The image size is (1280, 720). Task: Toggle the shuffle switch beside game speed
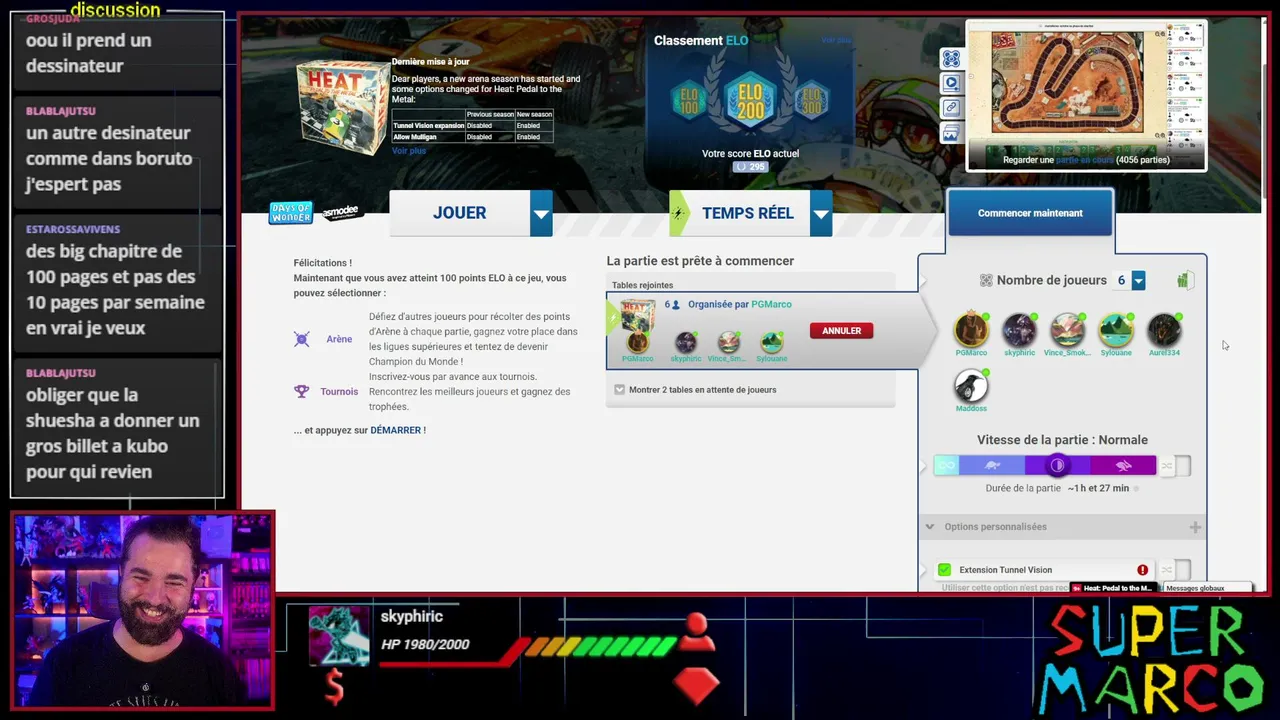[1174, 465]
